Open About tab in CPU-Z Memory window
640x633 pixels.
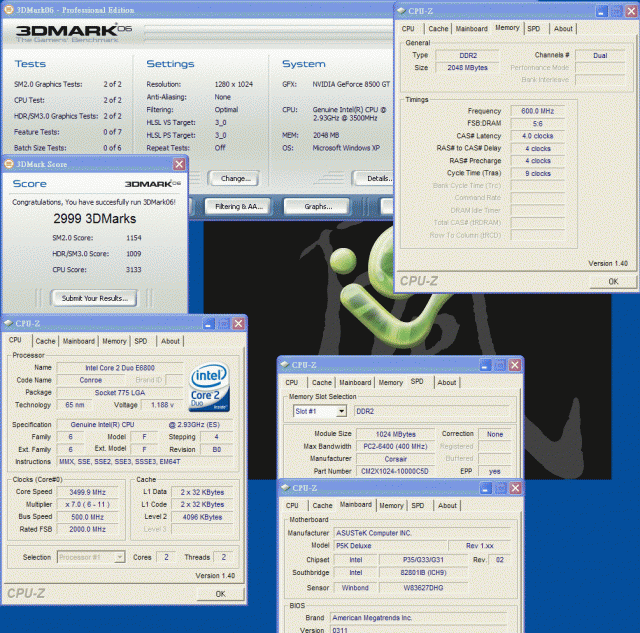tap(563, 29)
